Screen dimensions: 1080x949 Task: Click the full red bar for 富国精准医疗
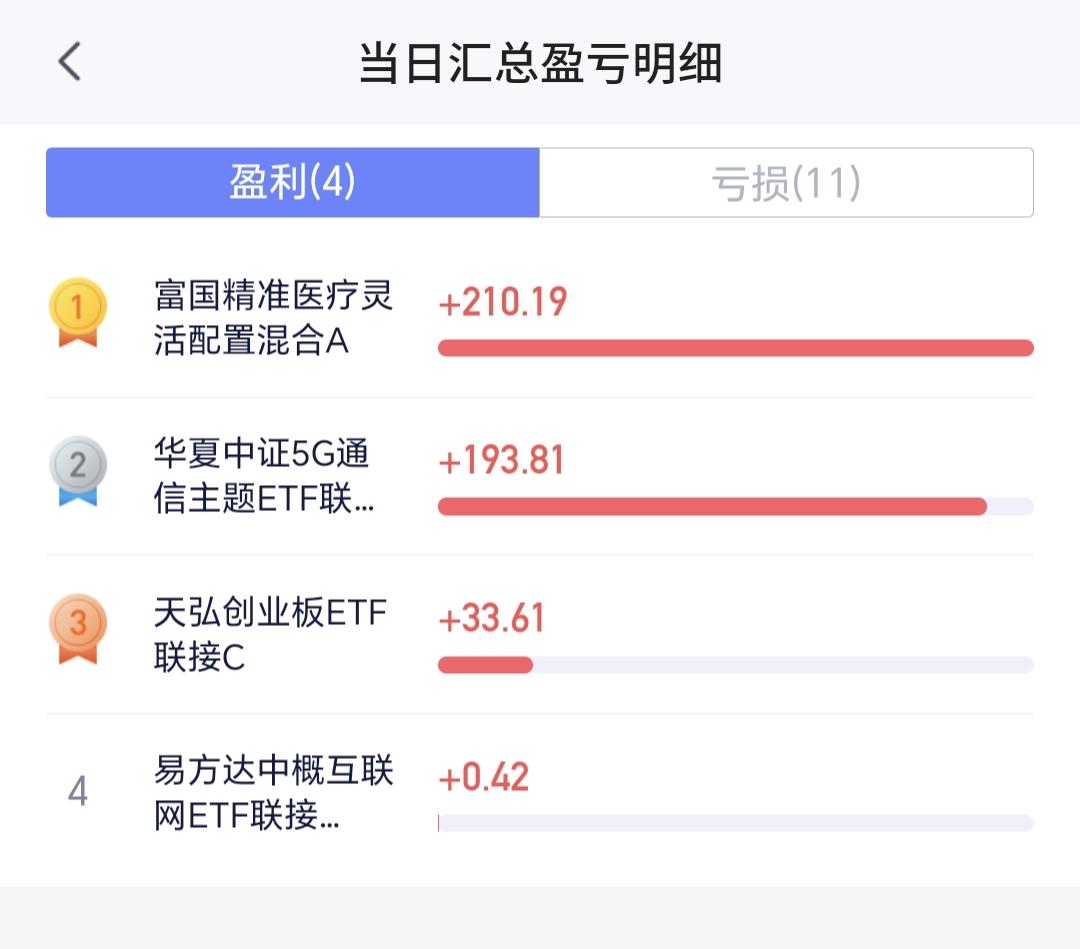coord(735,348)
